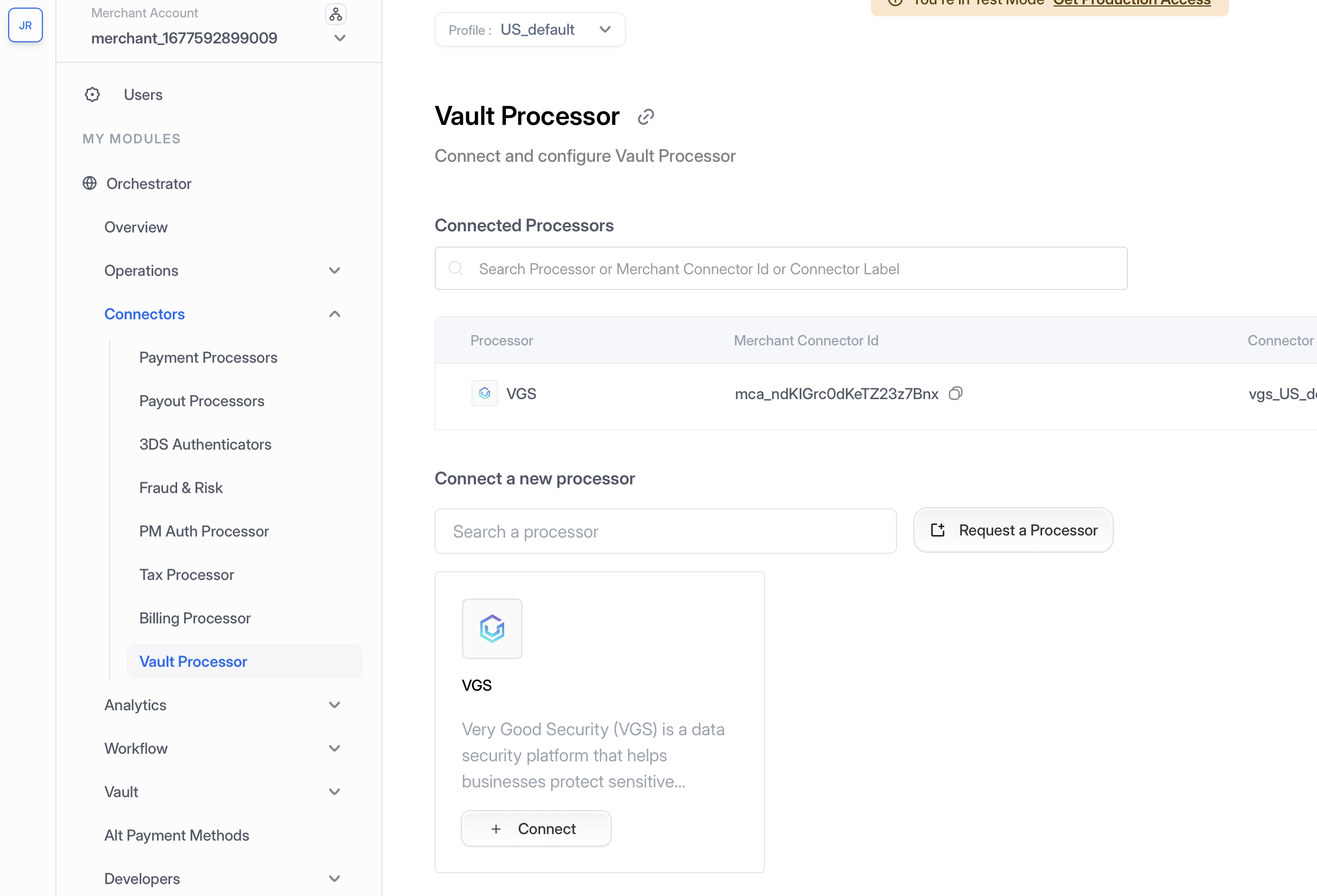The image size is (1317, 896).
Task: Select Vault Processor in the sidebar
Action: click(x=244, y=661)
